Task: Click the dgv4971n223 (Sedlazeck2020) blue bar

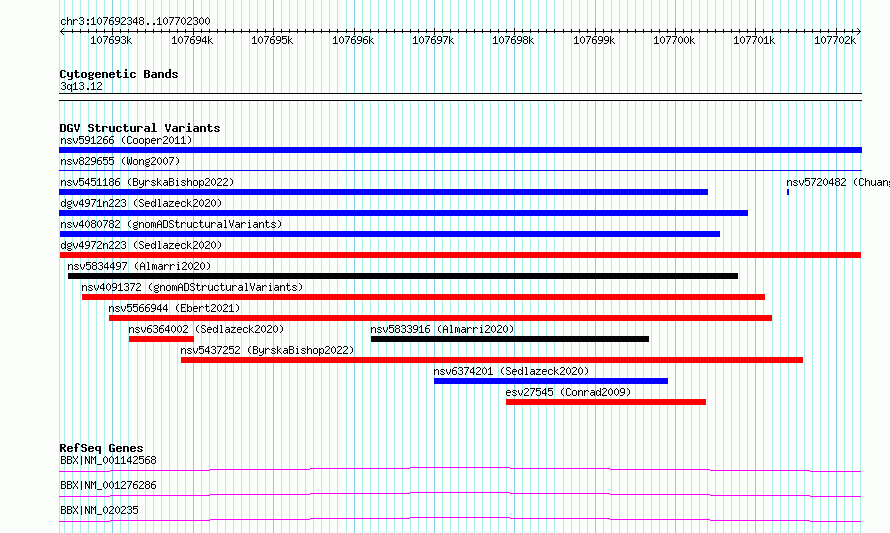Action: (x=404, y=213)
